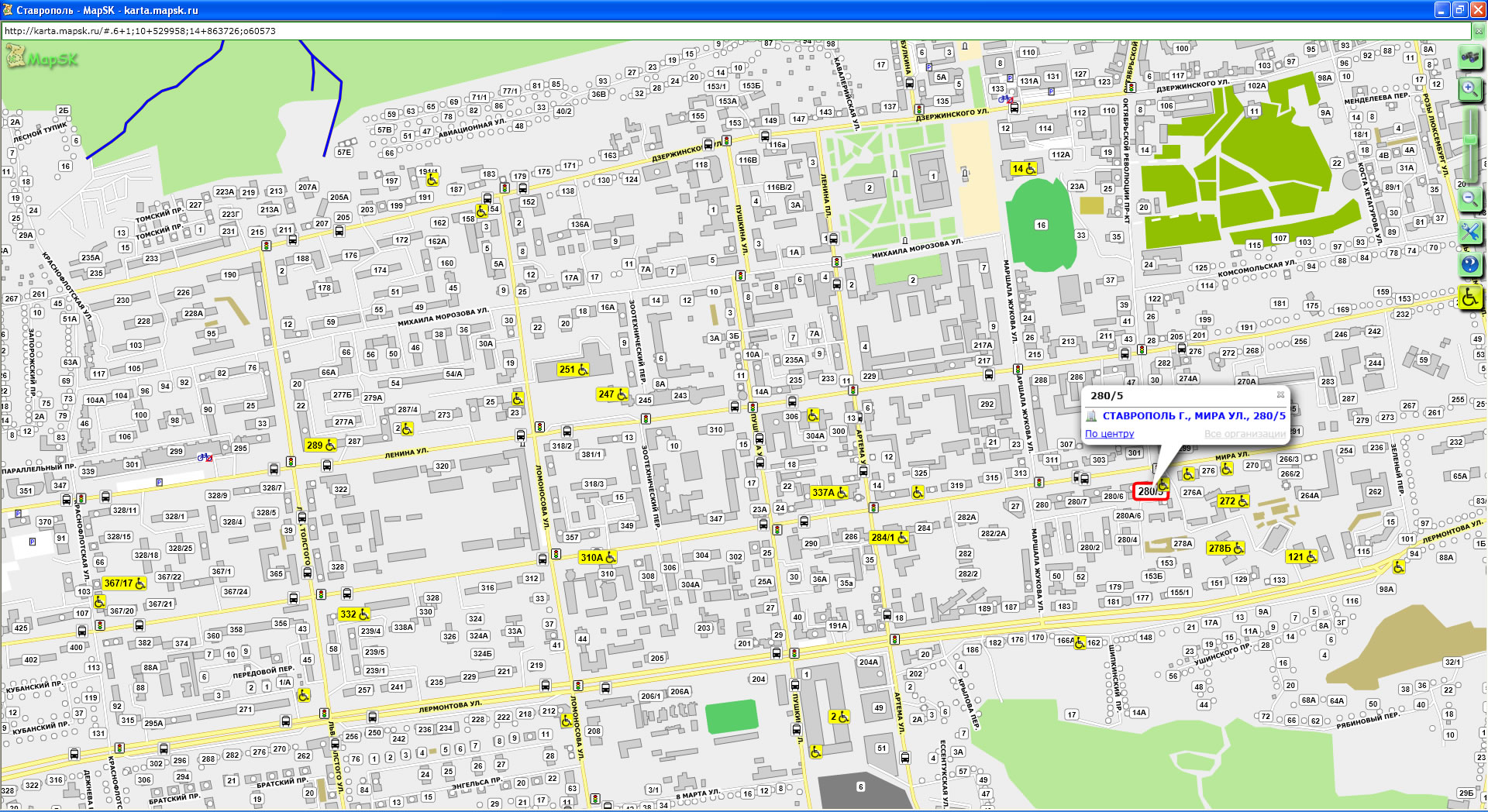This screenshot has width=1488, height=812.
Task: Focus the URL address field
Action: 736,31
